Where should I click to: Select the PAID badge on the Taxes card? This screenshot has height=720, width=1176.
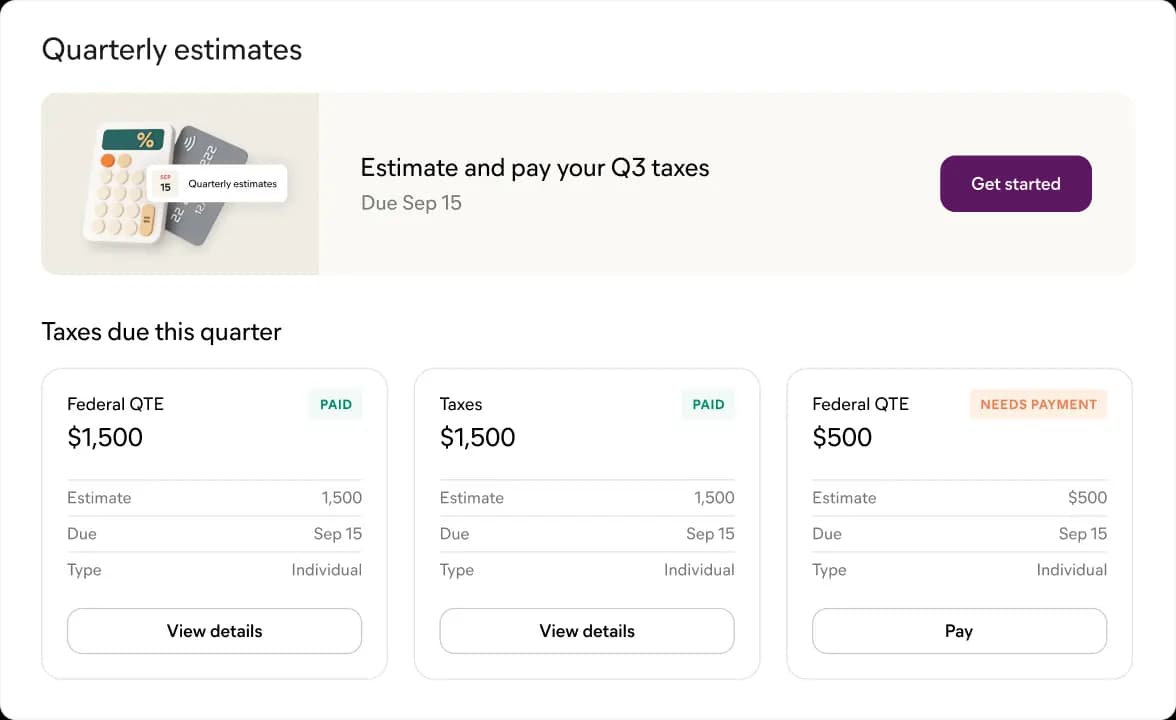pyautogui.click(x=707, y=404)
